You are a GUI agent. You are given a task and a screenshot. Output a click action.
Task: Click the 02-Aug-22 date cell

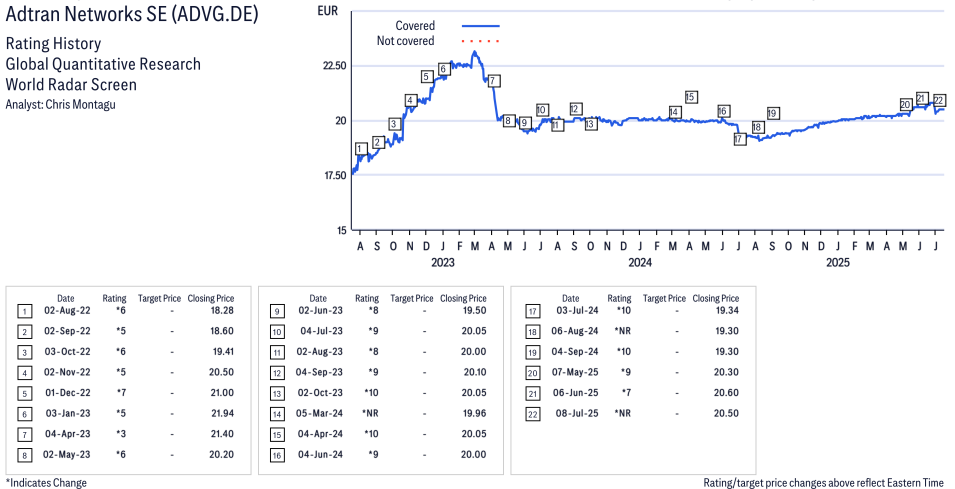pyautogui.click(x=66, y=311)
